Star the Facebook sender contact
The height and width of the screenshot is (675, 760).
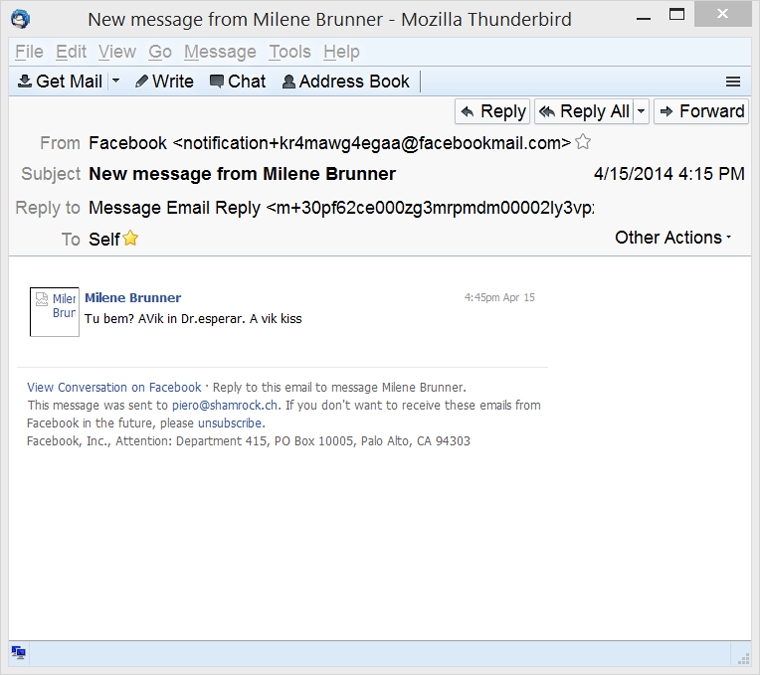583,142
